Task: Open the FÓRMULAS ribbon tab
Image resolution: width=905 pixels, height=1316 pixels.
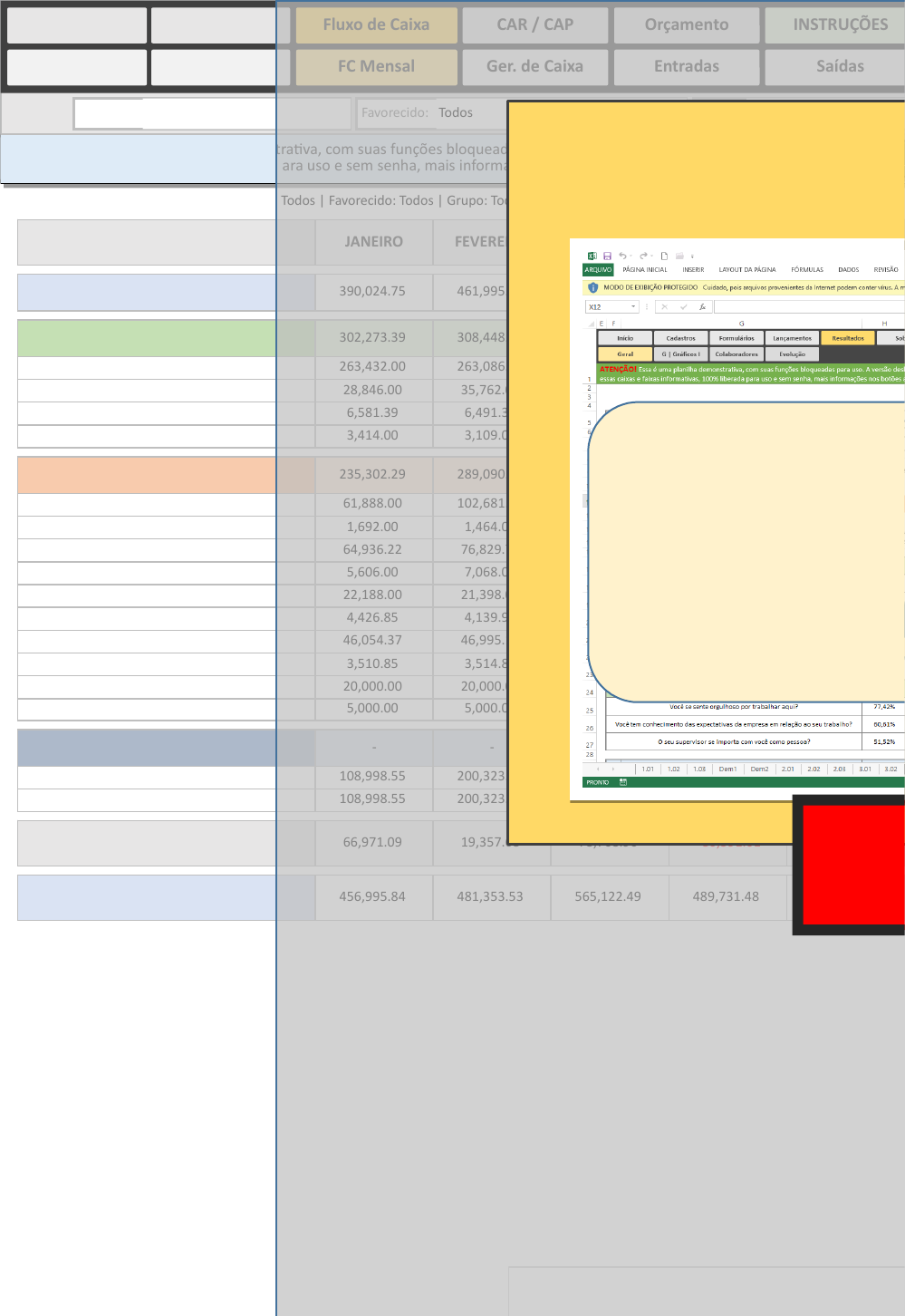Action: point(806,270)
